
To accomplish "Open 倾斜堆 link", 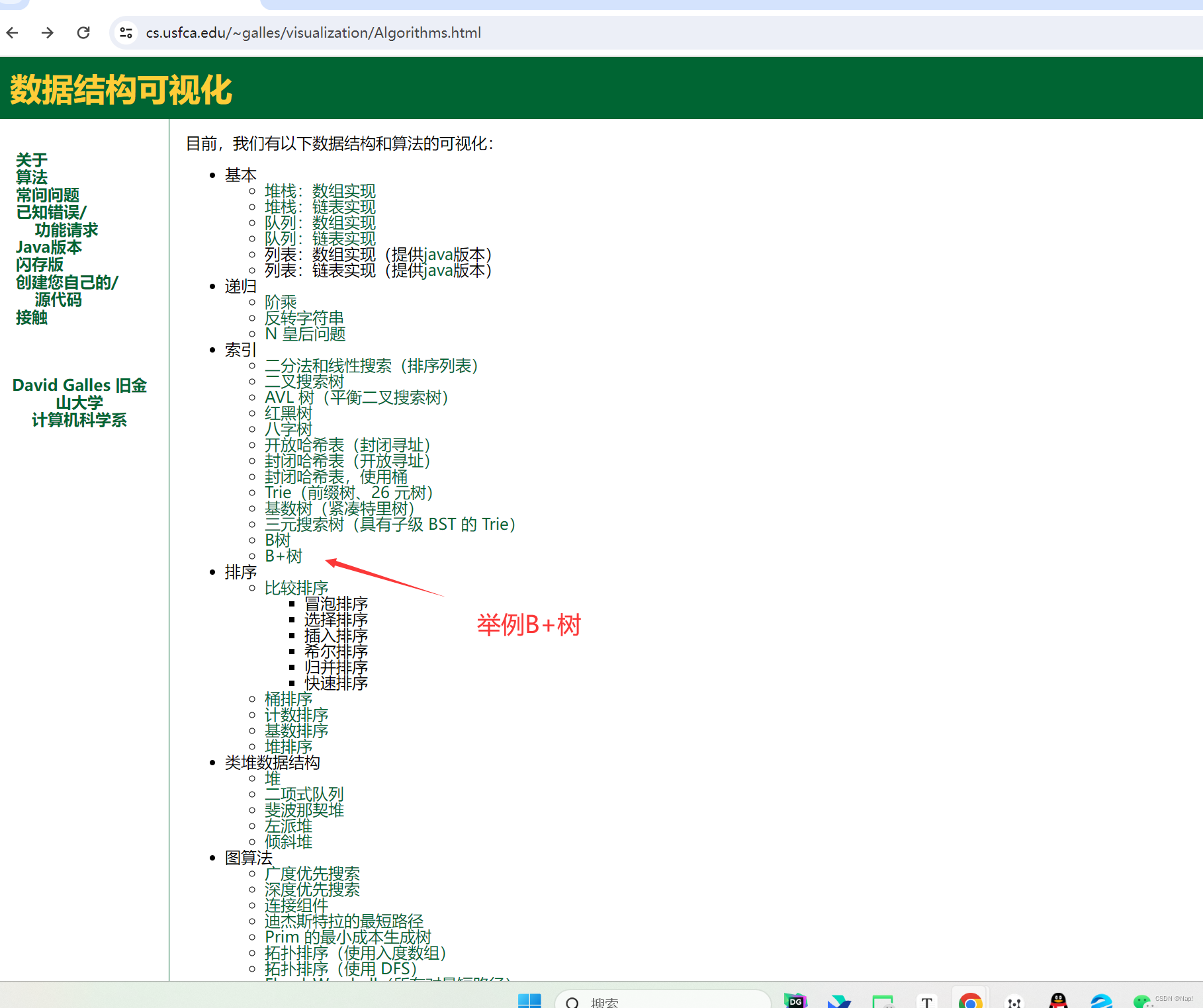I will coord(289,842).
